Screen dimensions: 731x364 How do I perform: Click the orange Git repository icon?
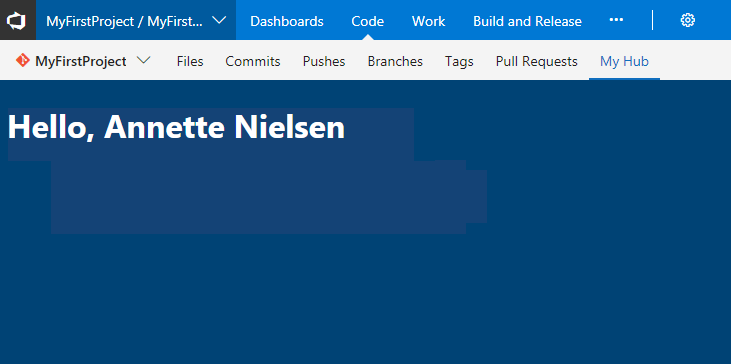tap(22, 61)
